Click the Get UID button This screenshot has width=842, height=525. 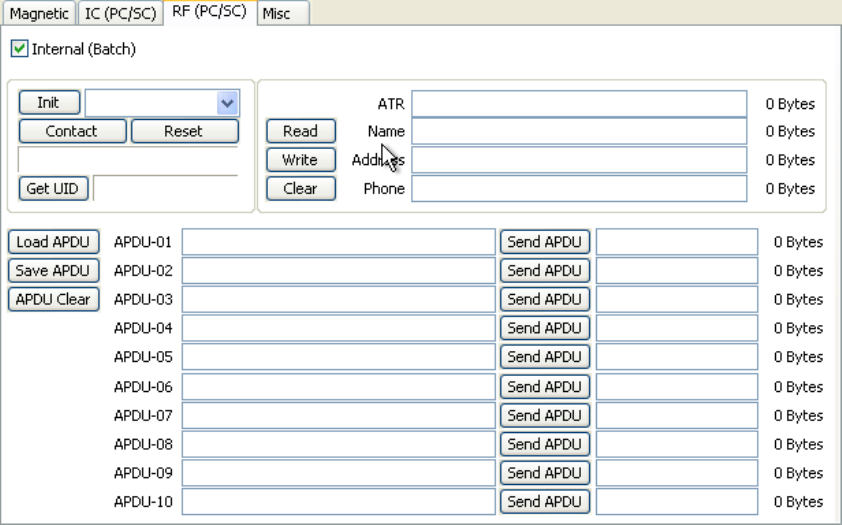(53, 188)
